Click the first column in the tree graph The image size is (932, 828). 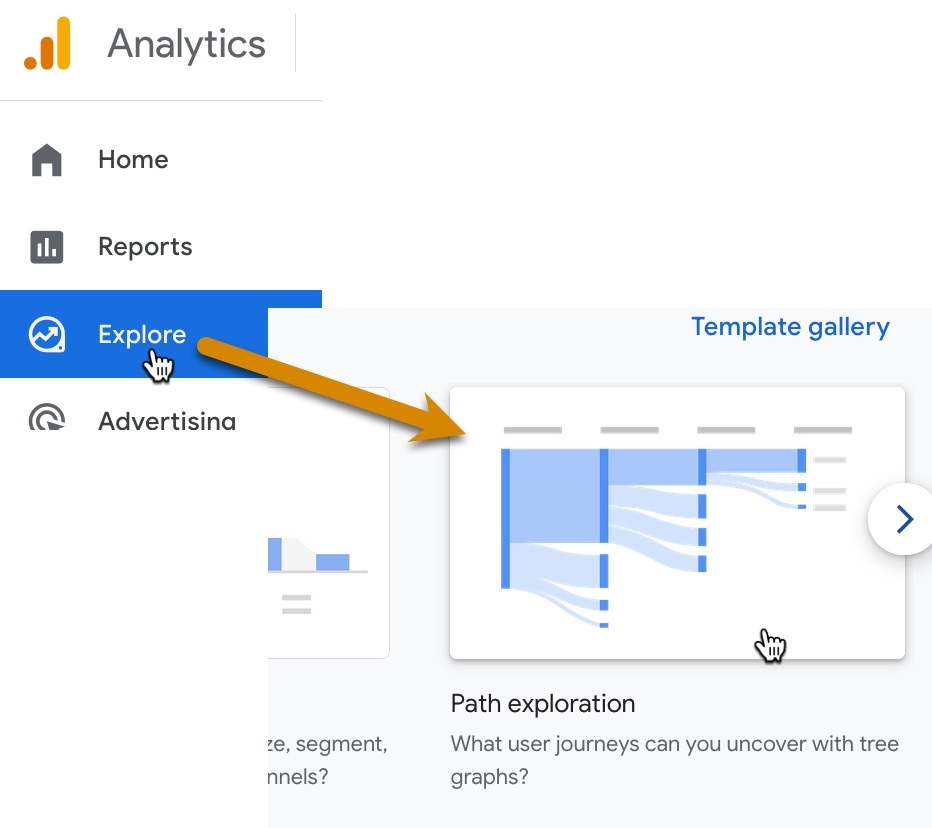point(505,519)
